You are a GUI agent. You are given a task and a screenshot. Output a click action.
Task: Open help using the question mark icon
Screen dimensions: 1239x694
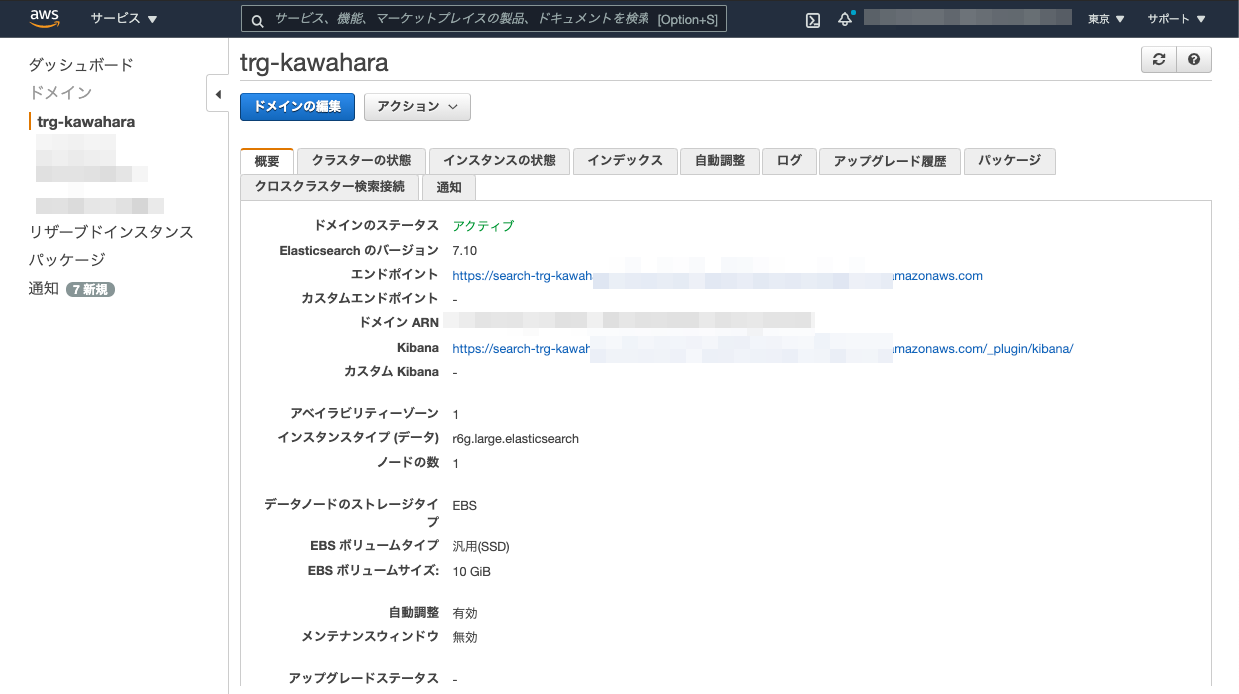pyautogui.click(x=1193, y=59)
